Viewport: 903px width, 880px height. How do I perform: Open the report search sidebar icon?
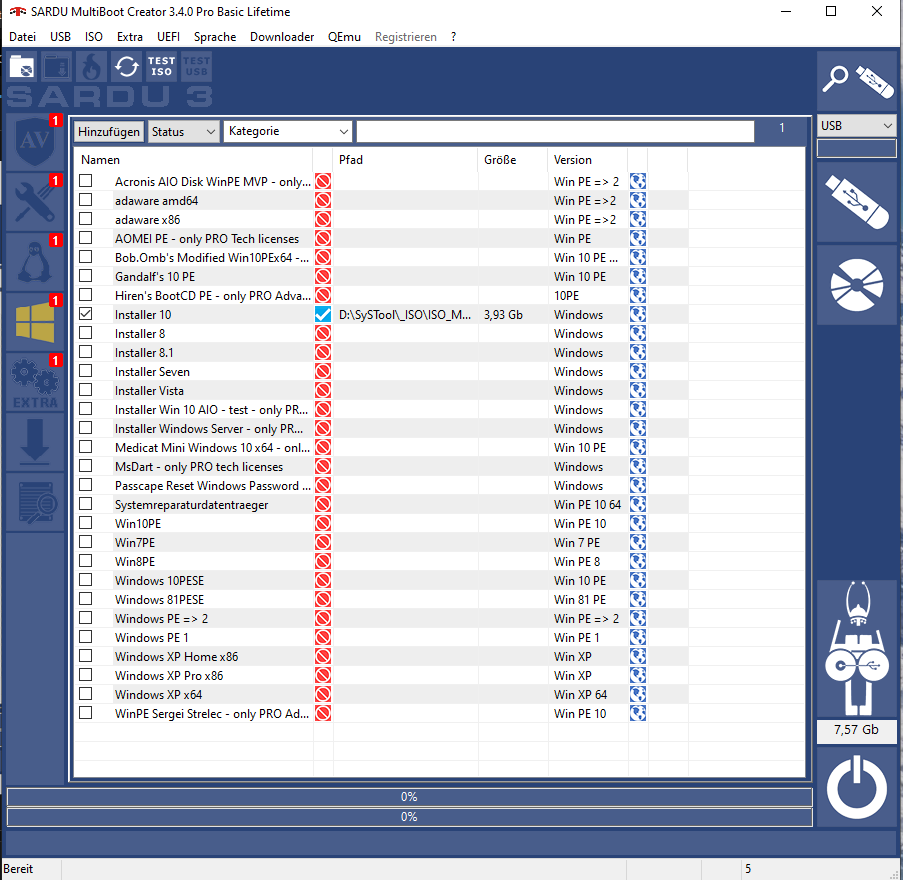35,503
